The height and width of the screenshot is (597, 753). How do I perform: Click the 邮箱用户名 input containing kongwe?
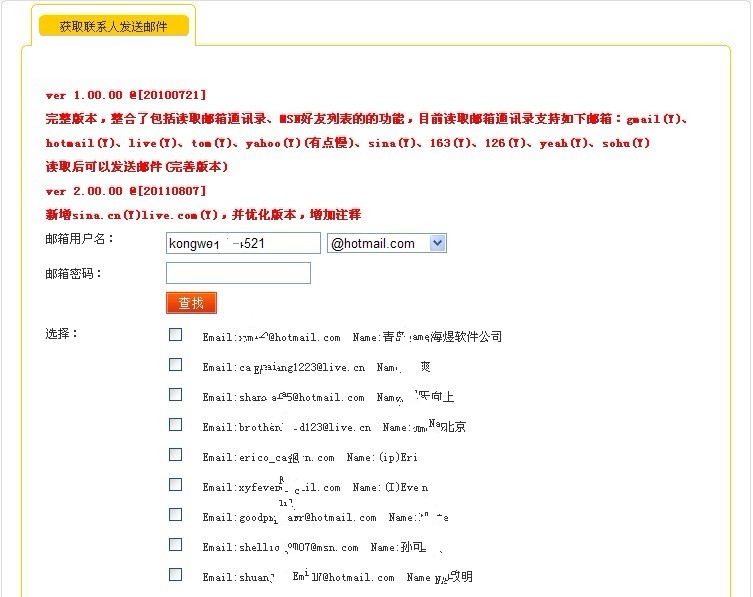(x=243, y=243)
